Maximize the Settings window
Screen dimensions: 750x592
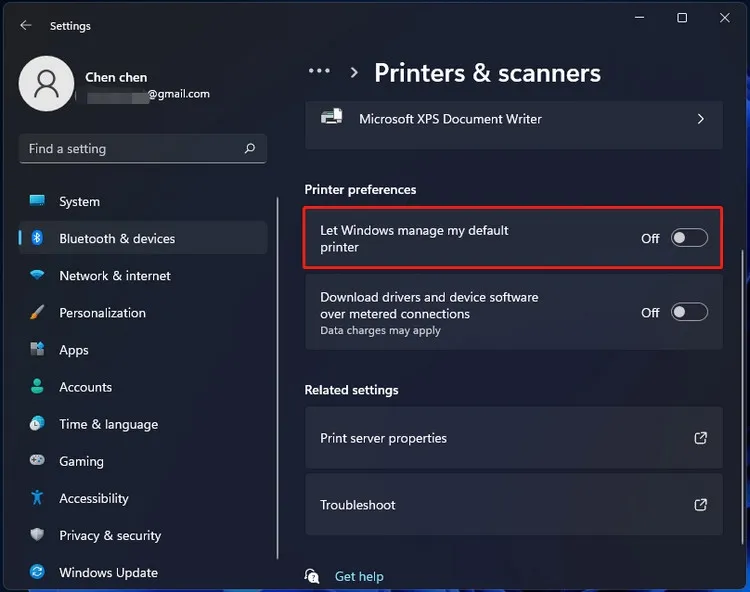pos(682,18)
